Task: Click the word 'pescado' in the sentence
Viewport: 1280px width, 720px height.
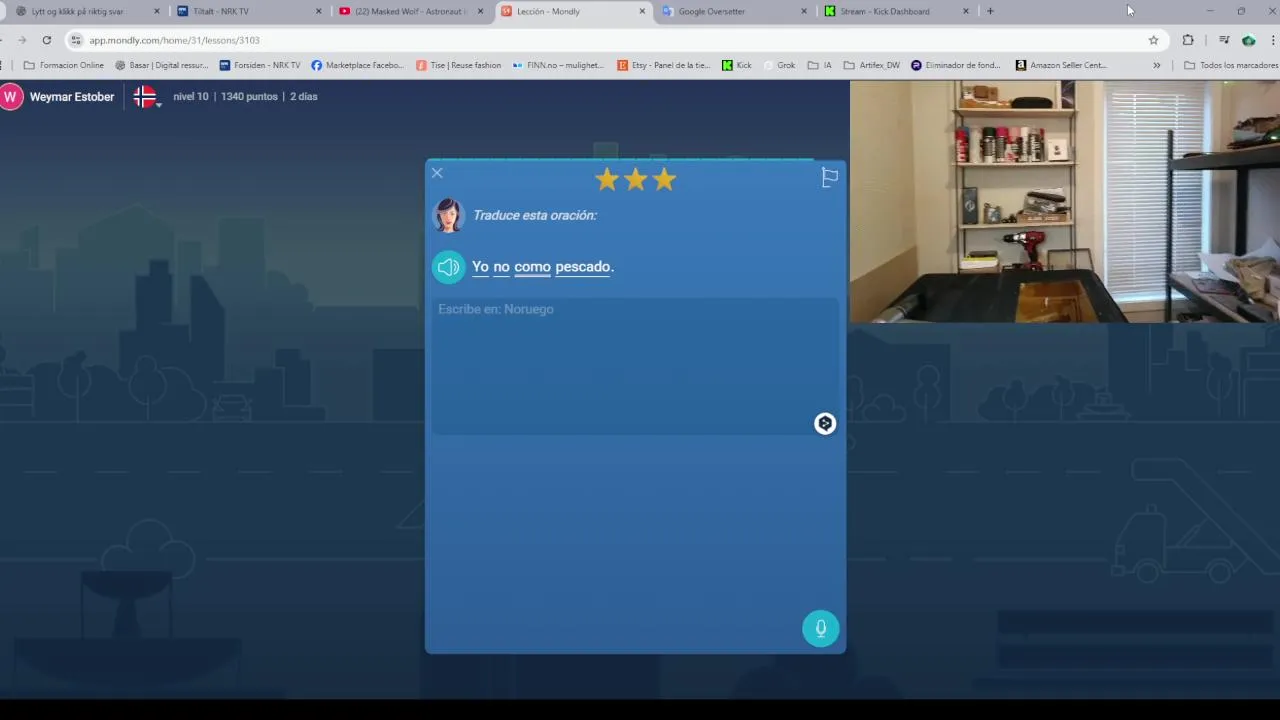Action: coord(583,267)
